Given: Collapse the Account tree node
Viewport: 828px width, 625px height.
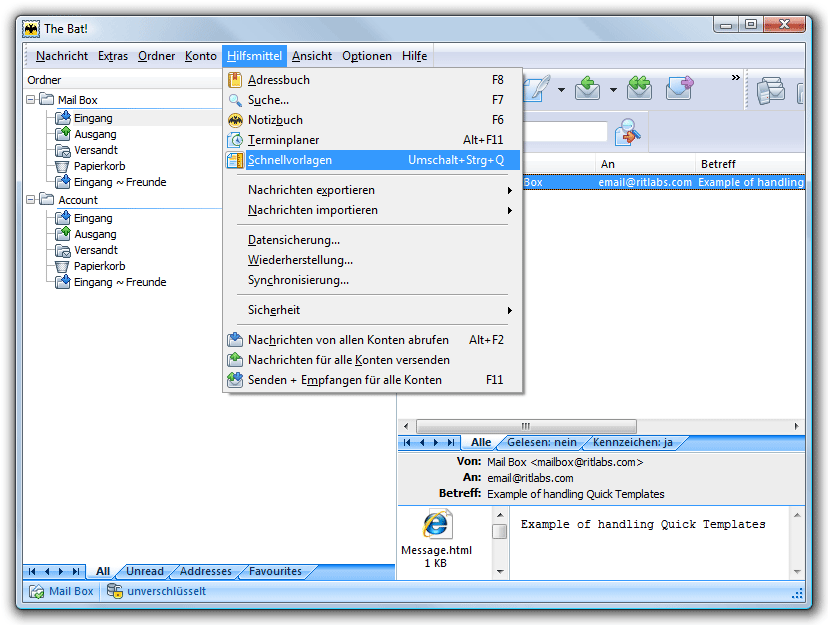Looking at the screenshot, I should [x=31, y=200].
